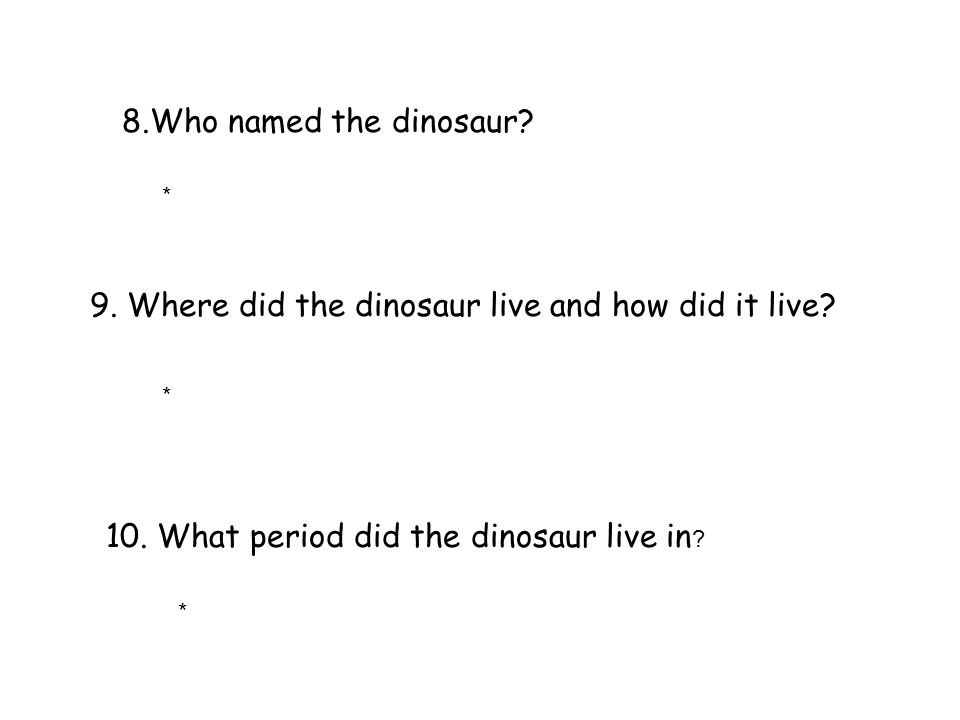This screenshot has width=960, height=720.
Task: Click the word "named" in question 8
Action: (x=275, y=121)
